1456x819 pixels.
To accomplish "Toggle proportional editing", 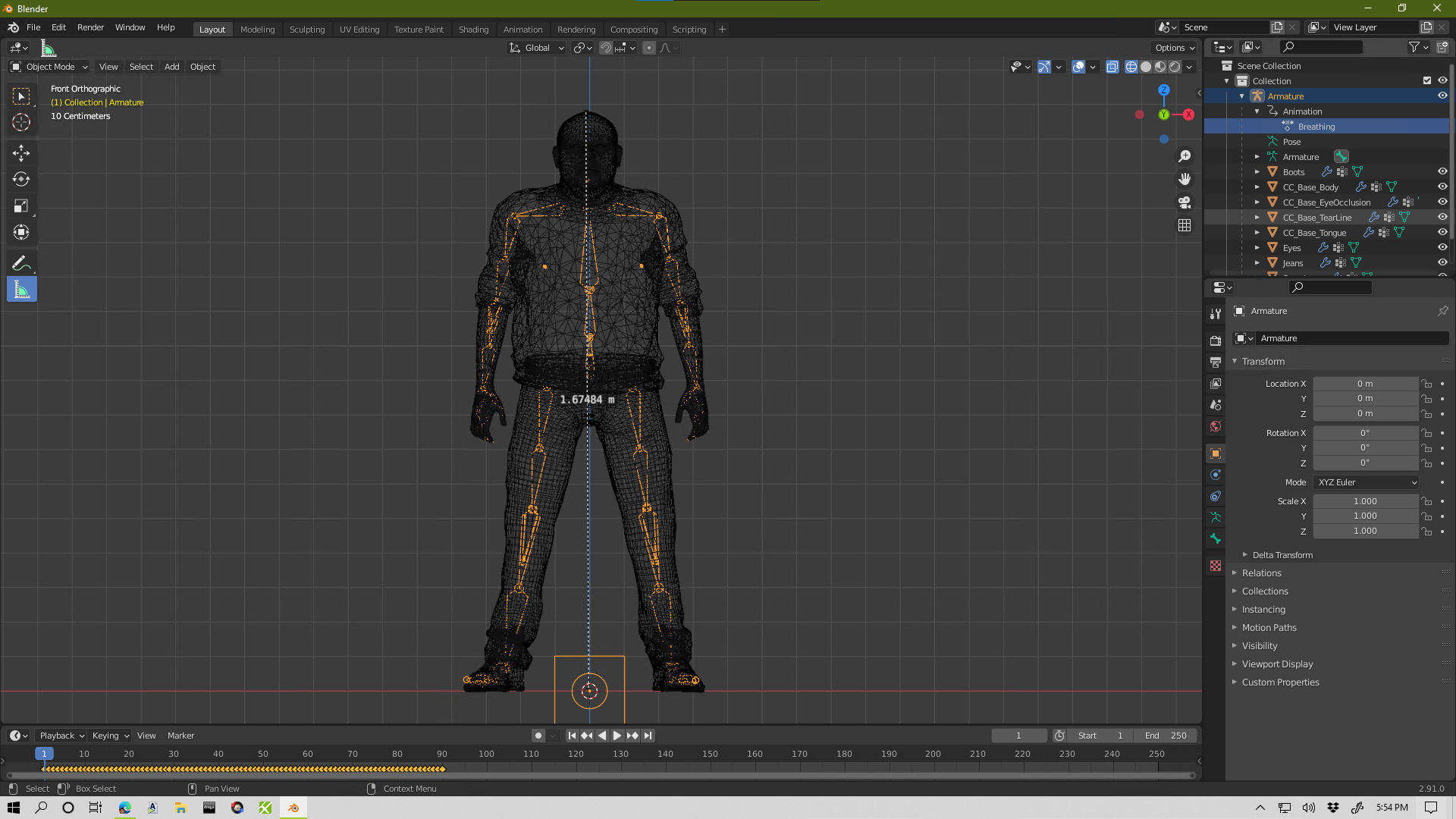I will pos(649,48).
